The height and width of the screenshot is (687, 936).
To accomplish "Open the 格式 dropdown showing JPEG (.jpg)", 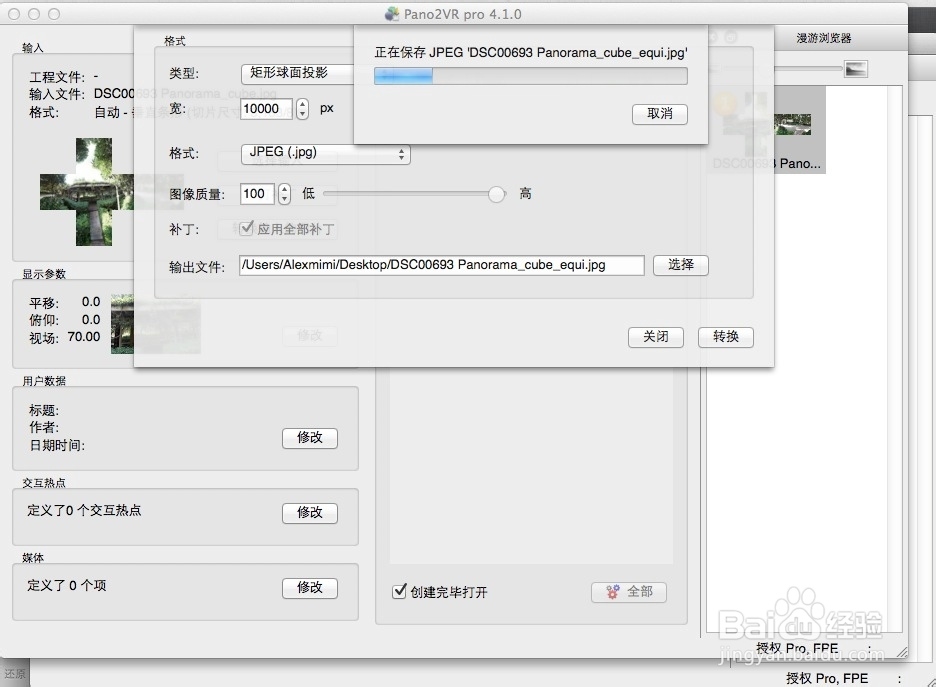I will tap(324, 154).
